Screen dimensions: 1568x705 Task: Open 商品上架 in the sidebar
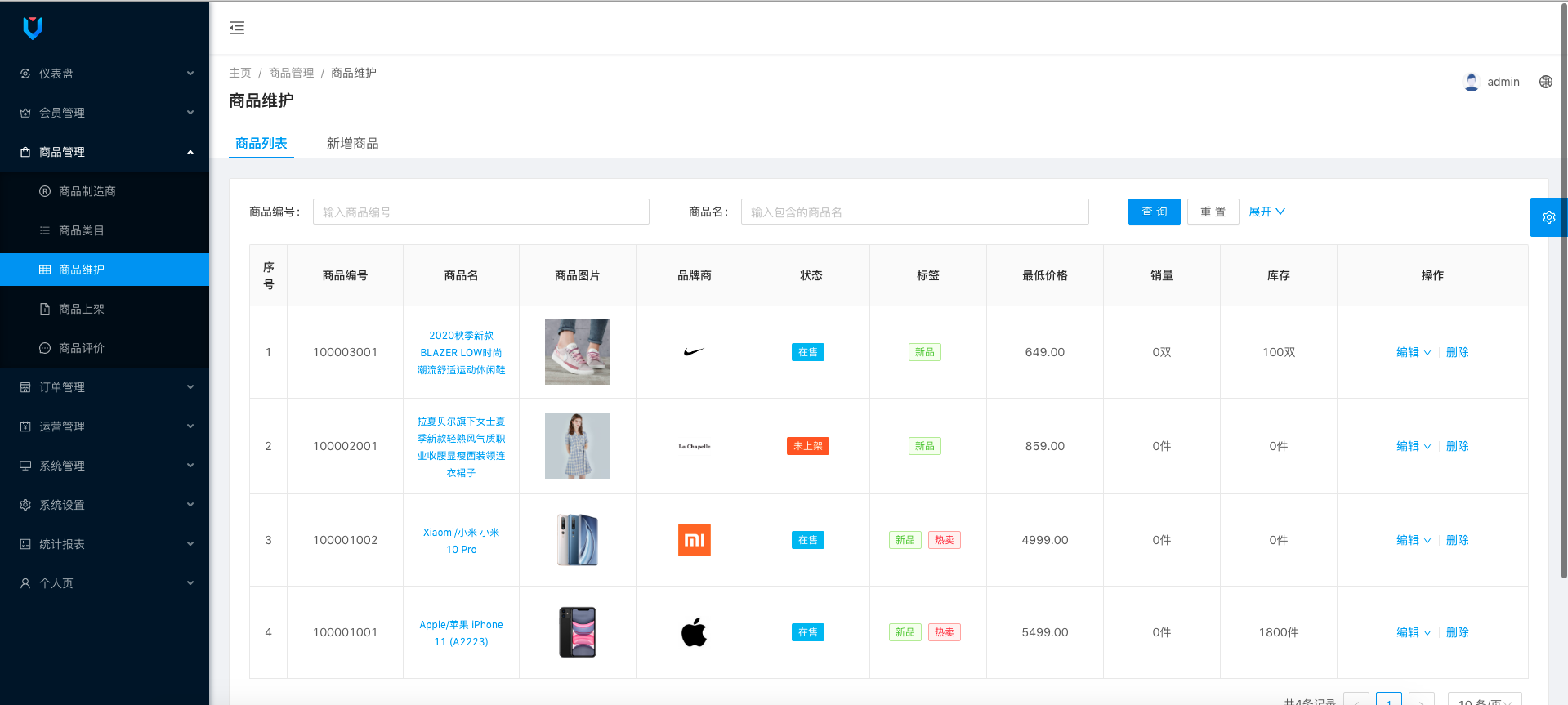tap(105, 309)
